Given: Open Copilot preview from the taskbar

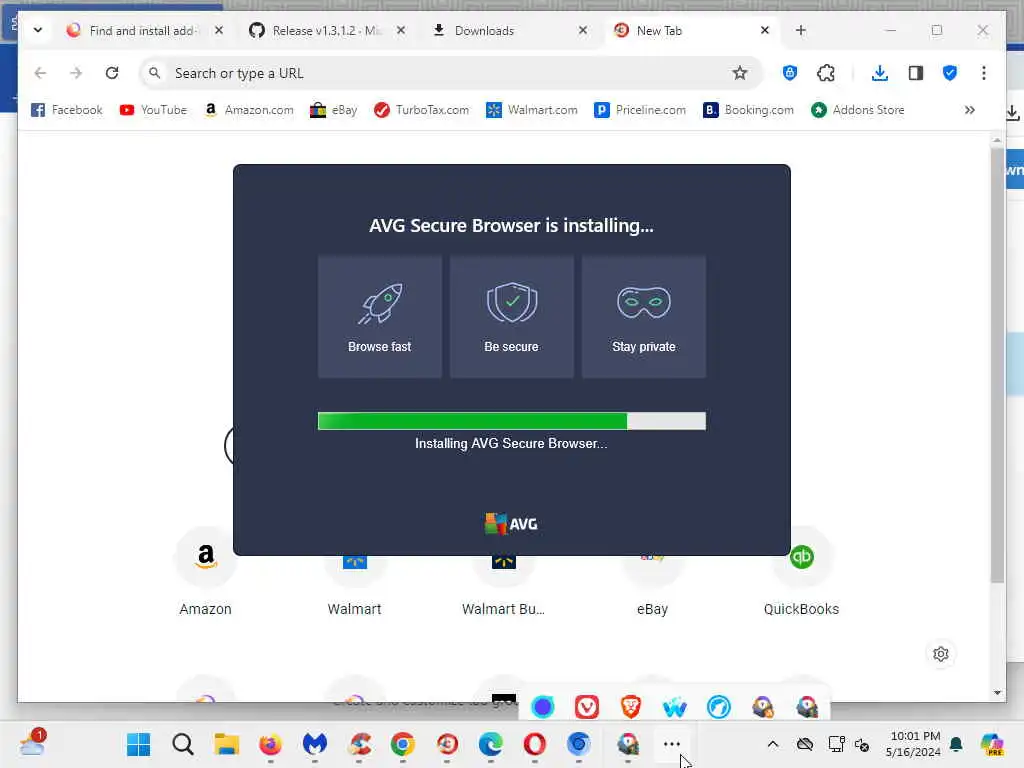Looking at the screenshot, I should coord(991,744).
